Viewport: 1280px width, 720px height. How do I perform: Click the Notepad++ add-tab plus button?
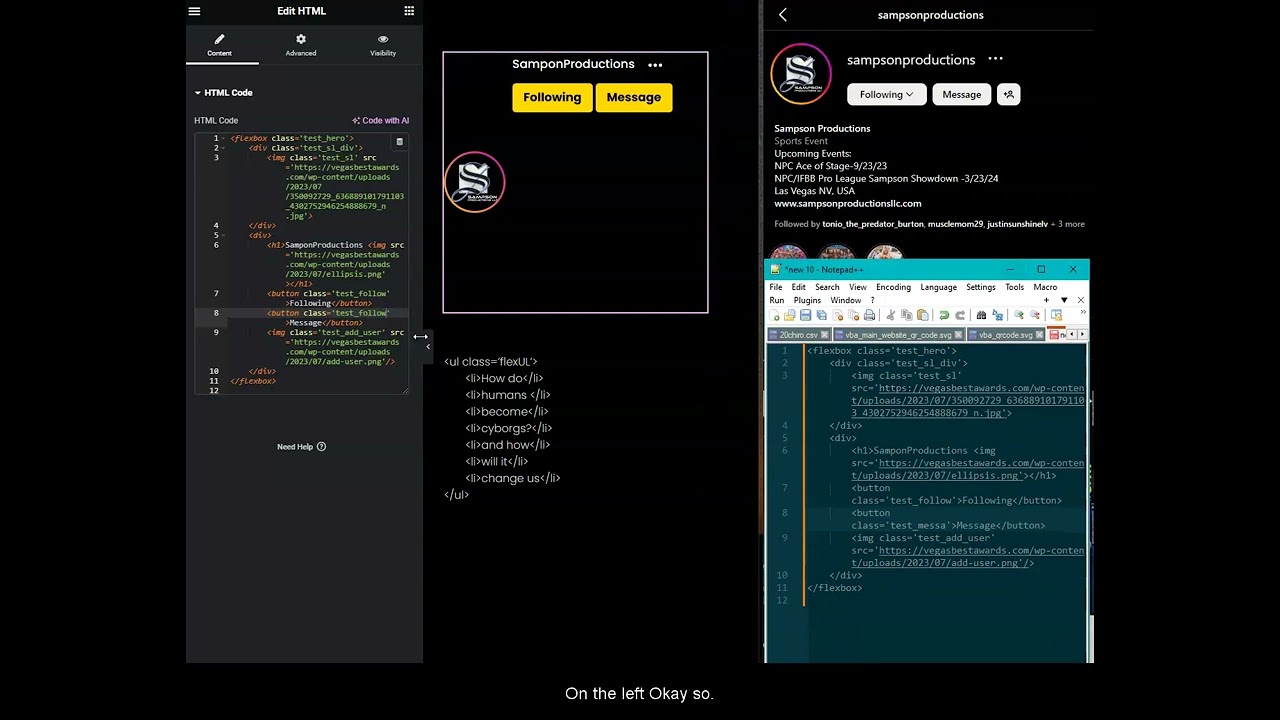(1047, 300)
